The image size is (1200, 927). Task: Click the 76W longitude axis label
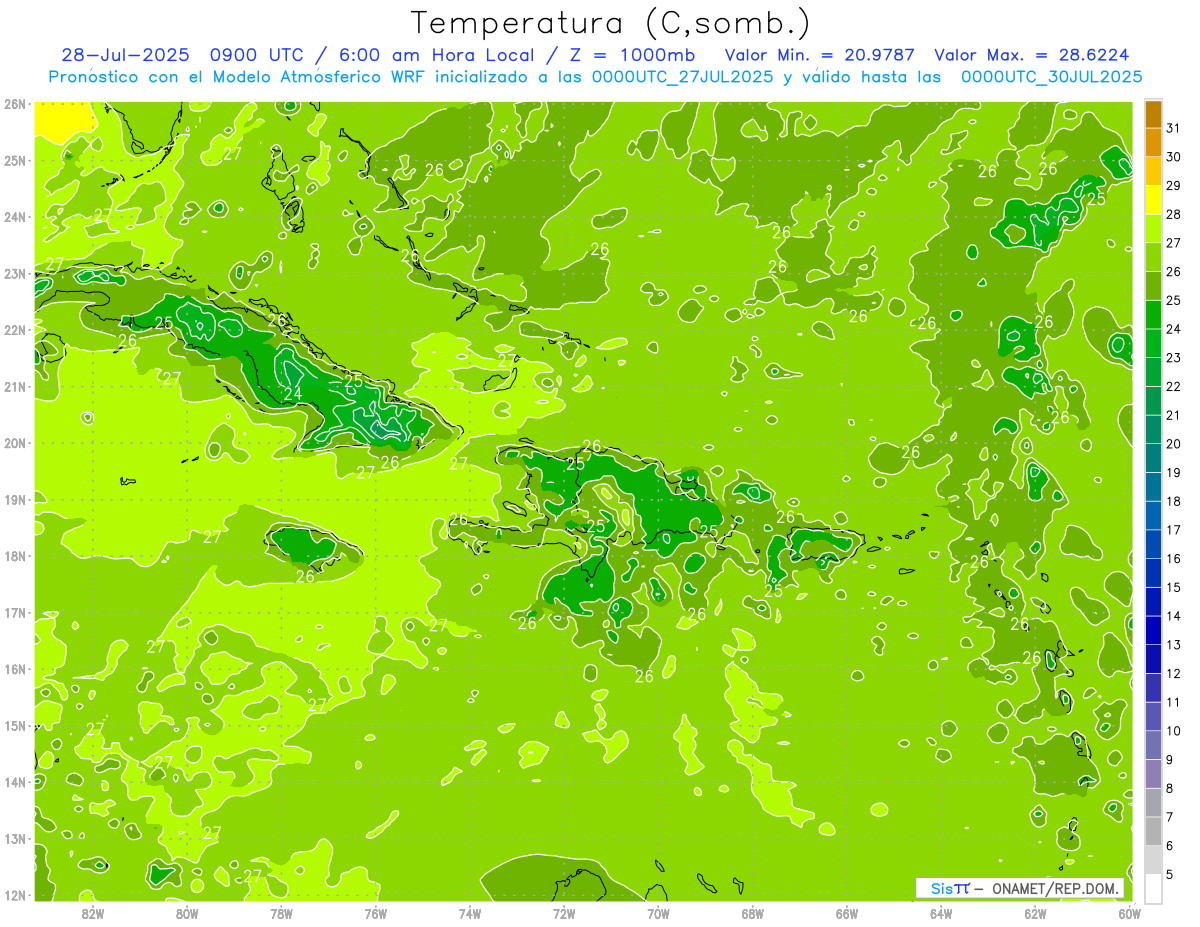tap(376, 913)
